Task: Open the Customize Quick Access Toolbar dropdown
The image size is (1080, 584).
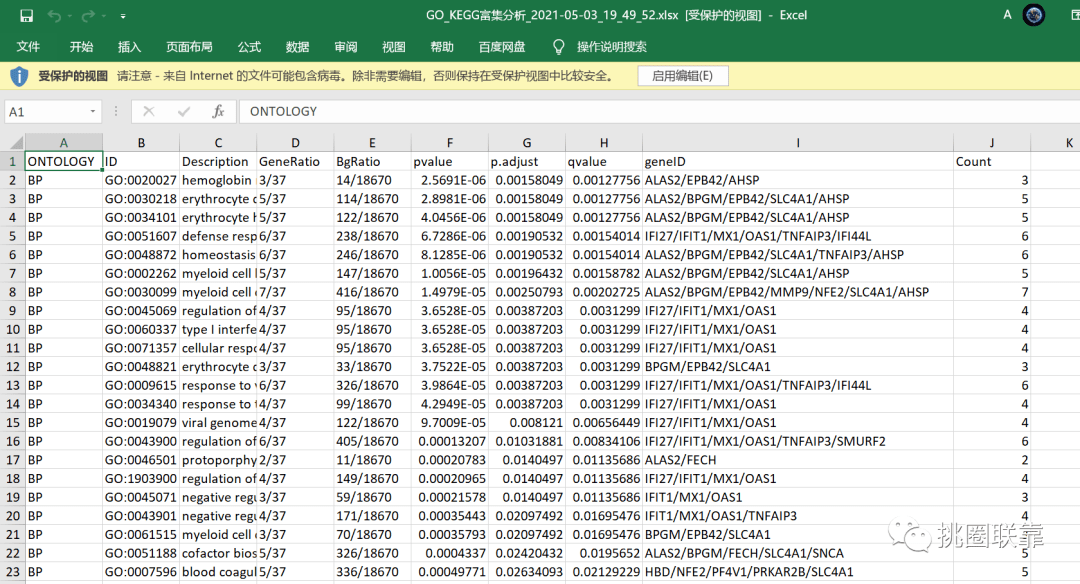Action: pos(123,16)
